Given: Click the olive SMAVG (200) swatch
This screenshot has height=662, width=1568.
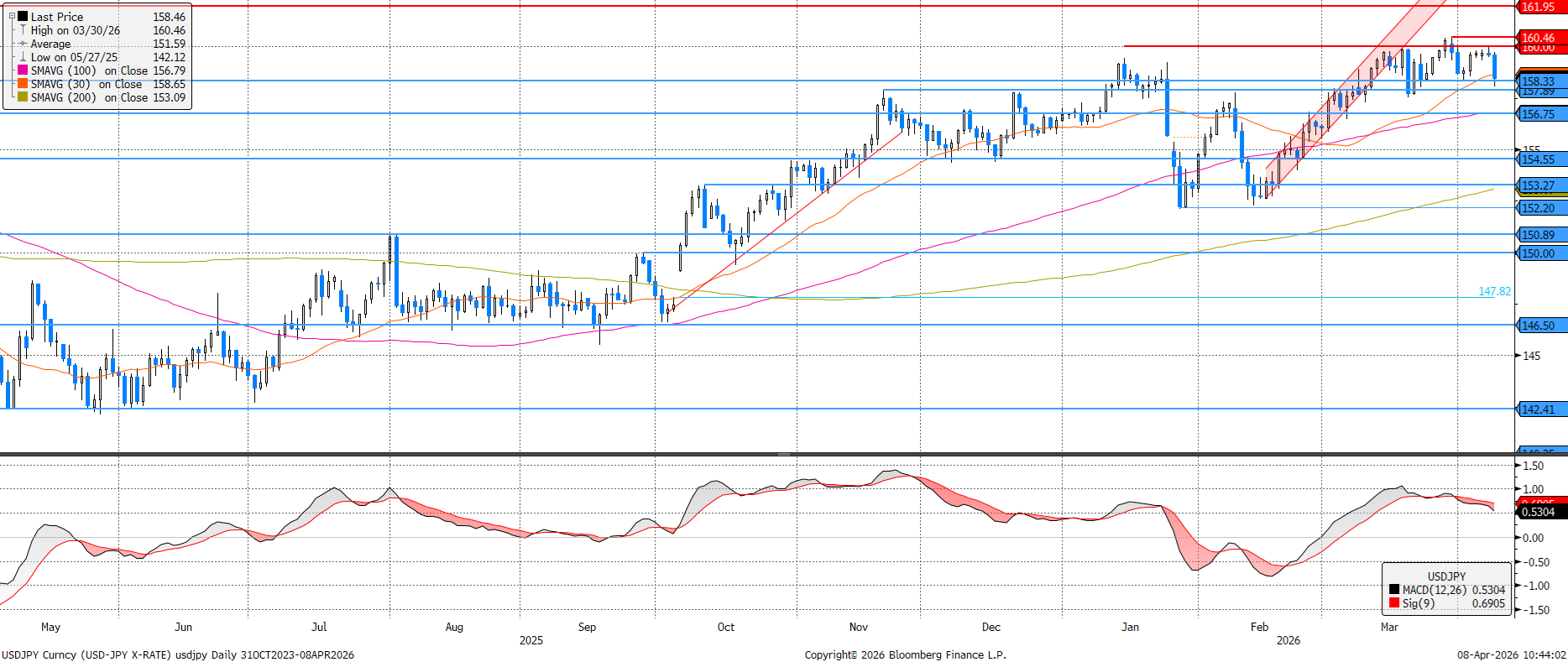Looking at the screenshot, I should tap(23, 97).
